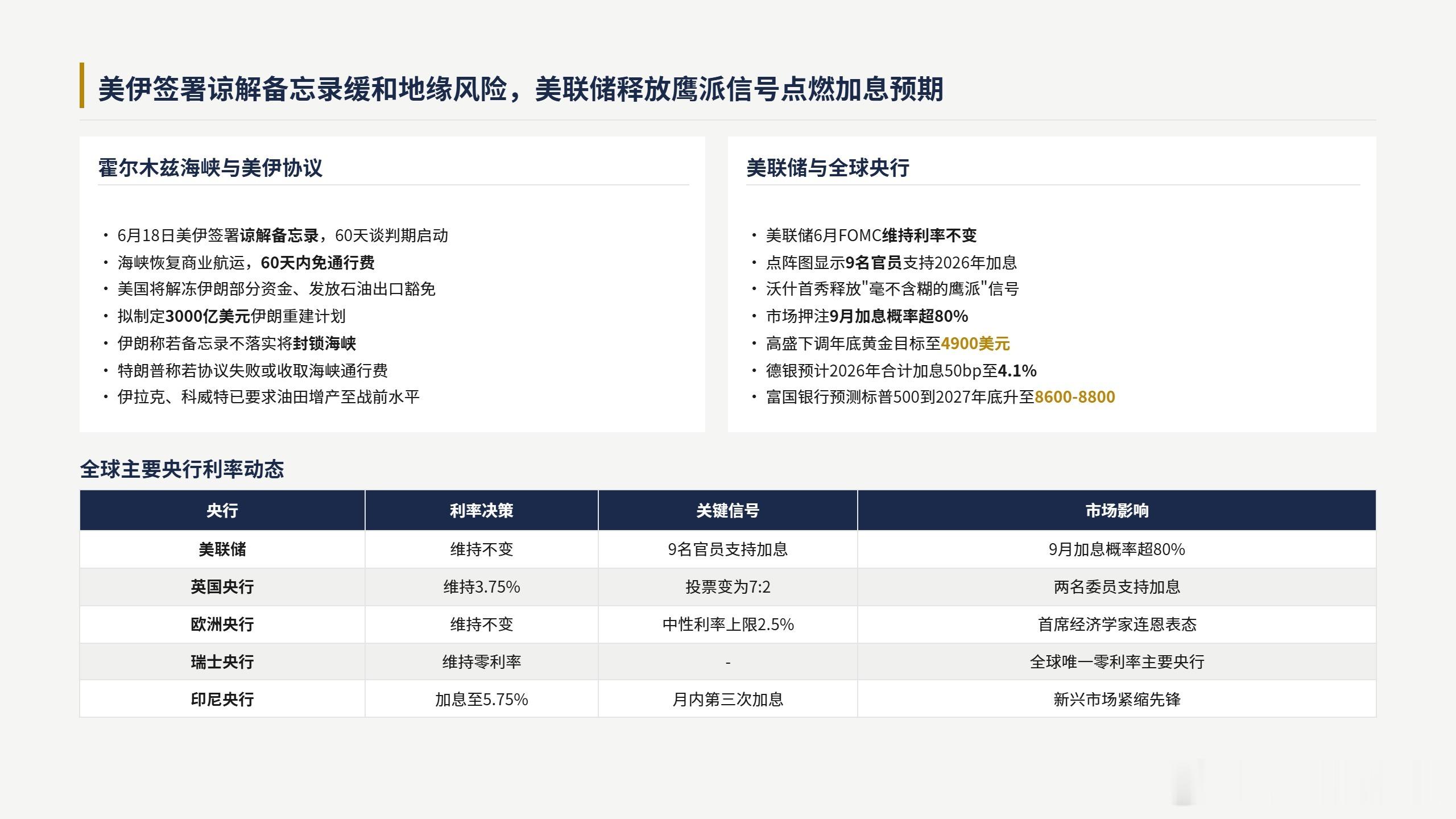Click the section title 全球主要央行利率动态
The image size is (1456, 819).
(x=182, y=469)
